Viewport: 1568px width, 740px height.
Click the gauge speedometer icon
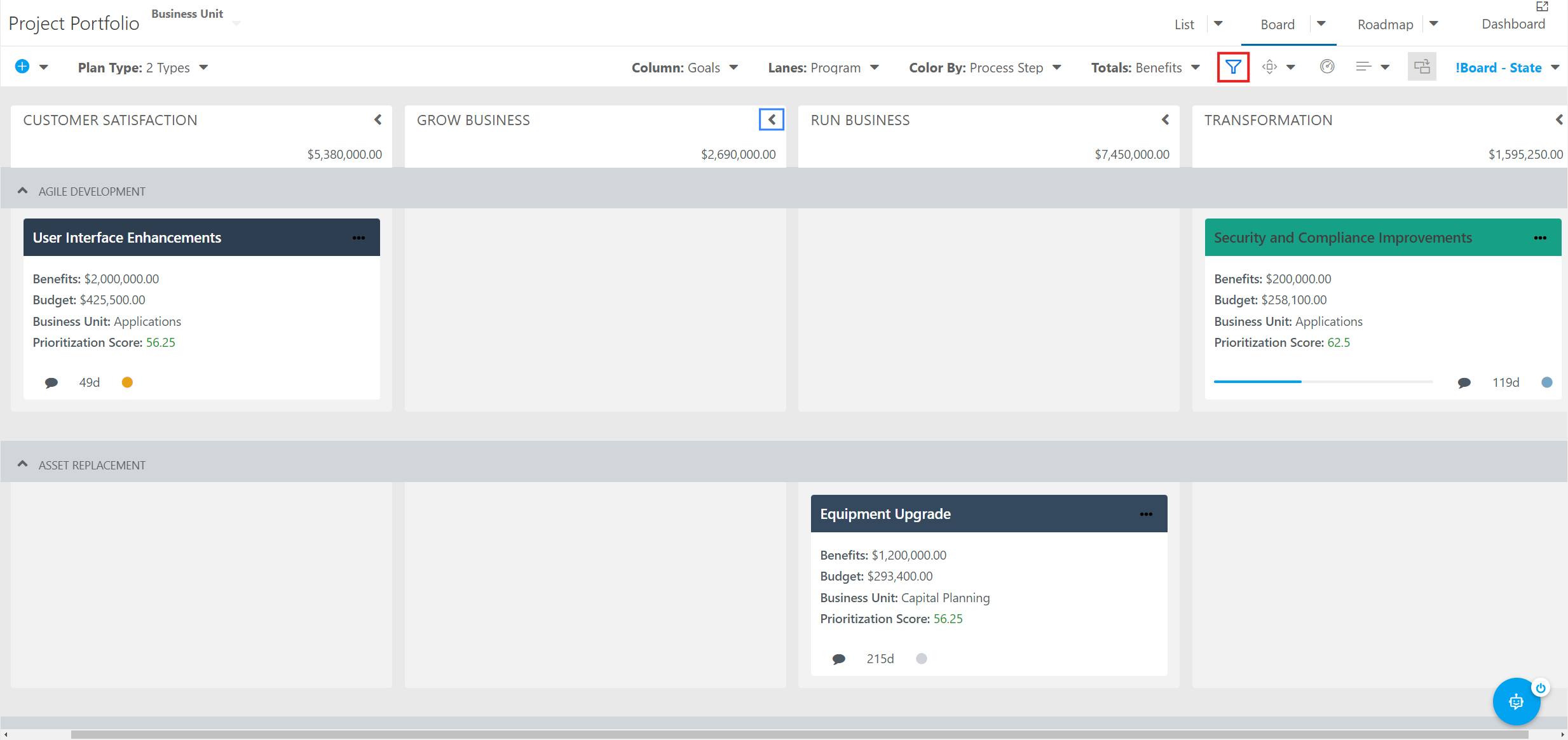[1327, 67]
